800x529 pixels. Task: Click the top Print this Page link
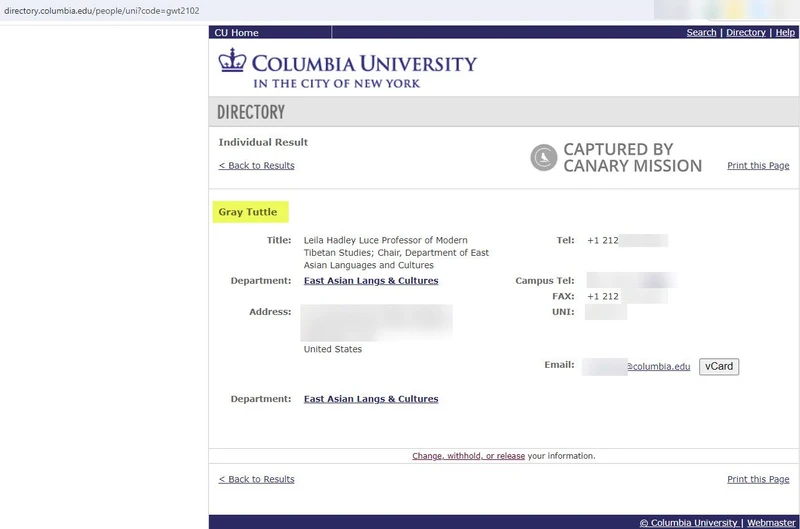point(758,165)
